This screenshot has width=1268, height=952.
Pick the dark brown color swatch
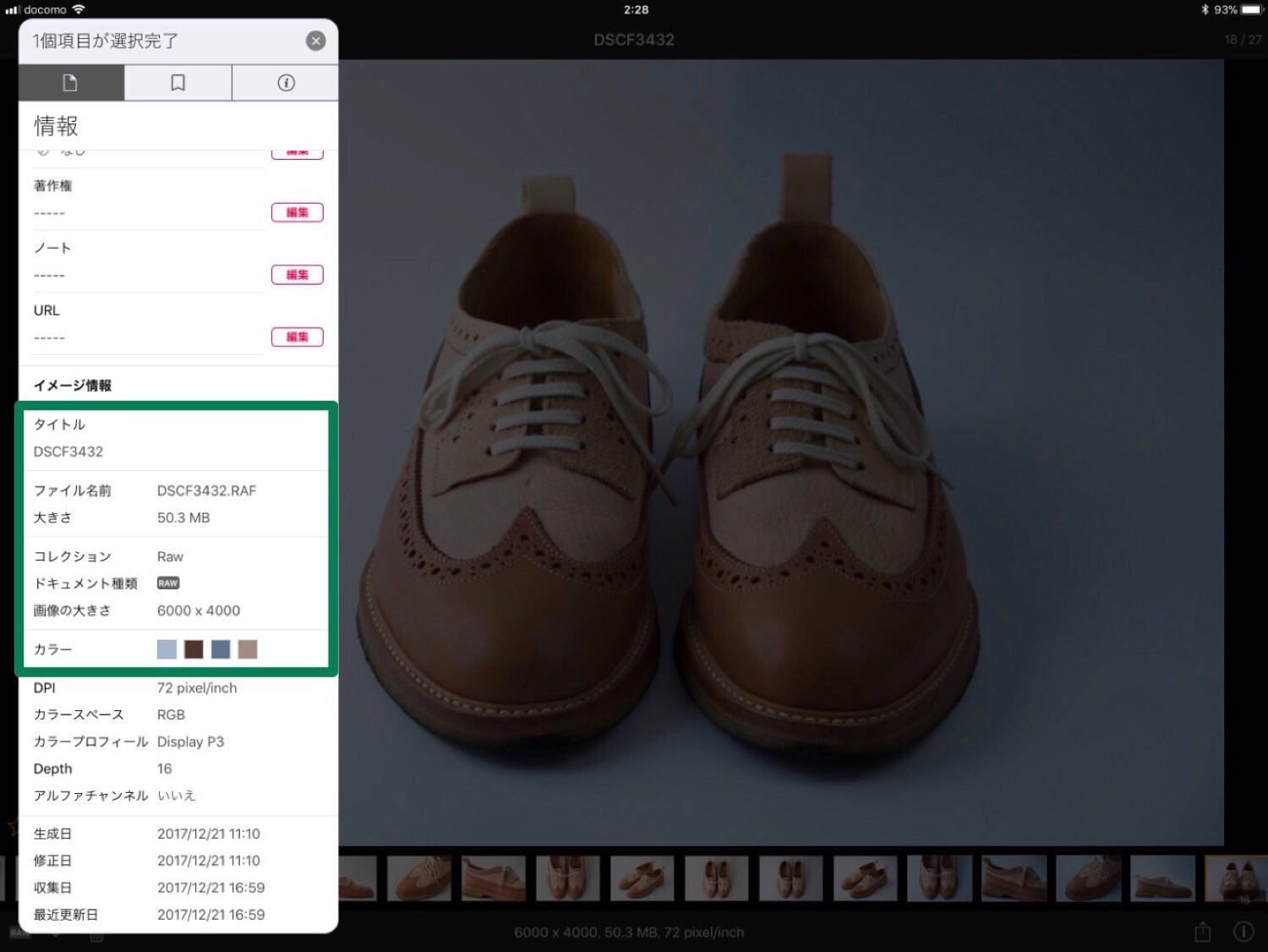tap(194, 649)
